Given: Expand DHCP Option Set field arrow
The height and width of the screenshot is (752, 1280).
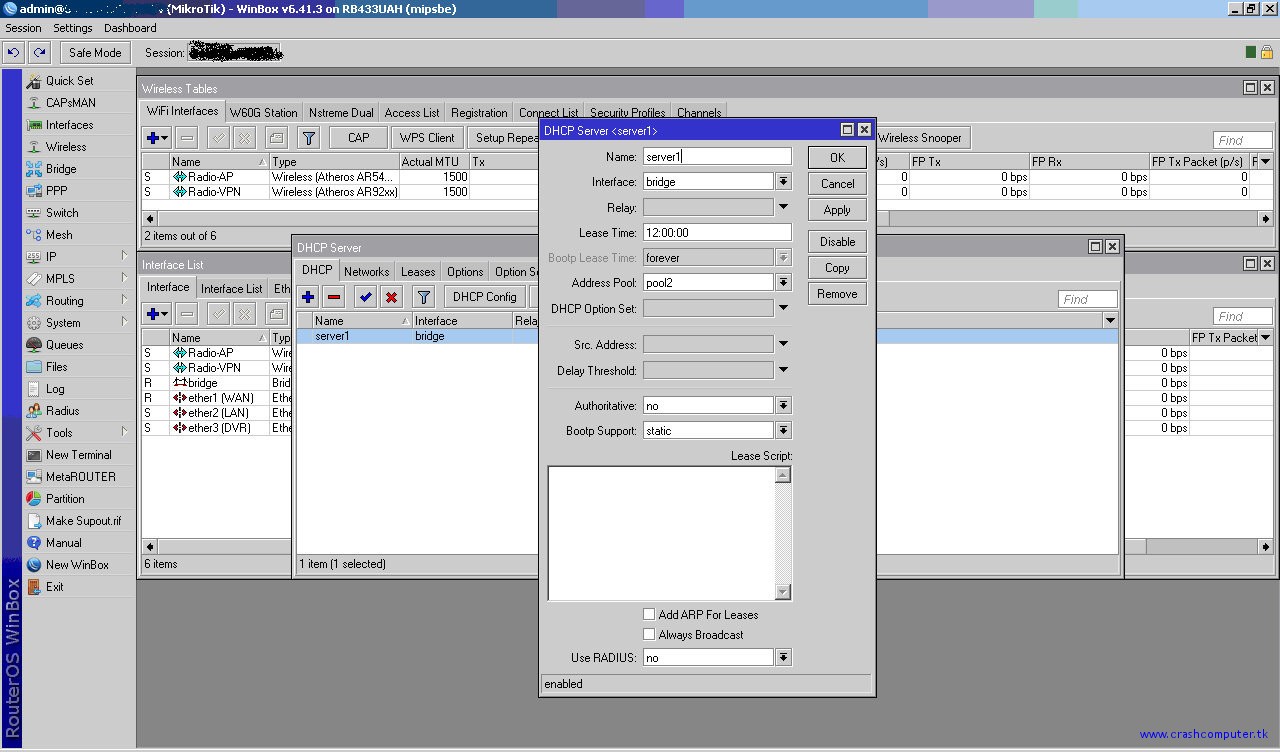Looking at the screenshot, I should [x=783, y=308].
